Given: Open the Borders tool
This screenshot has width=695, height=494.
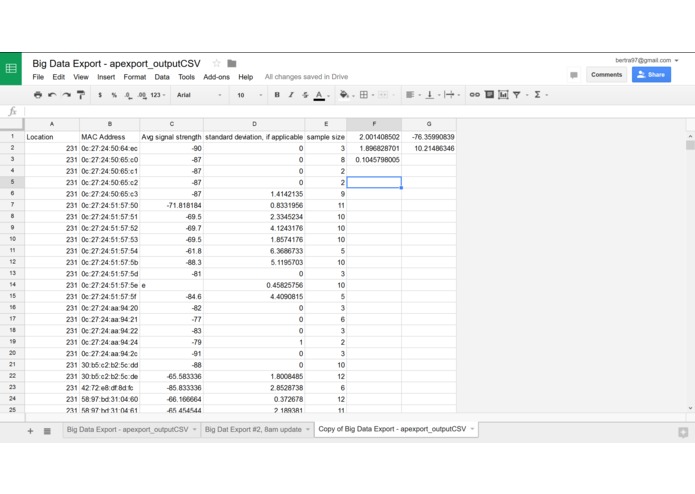Looking at the screenshot, I should (x=364, y=95).
